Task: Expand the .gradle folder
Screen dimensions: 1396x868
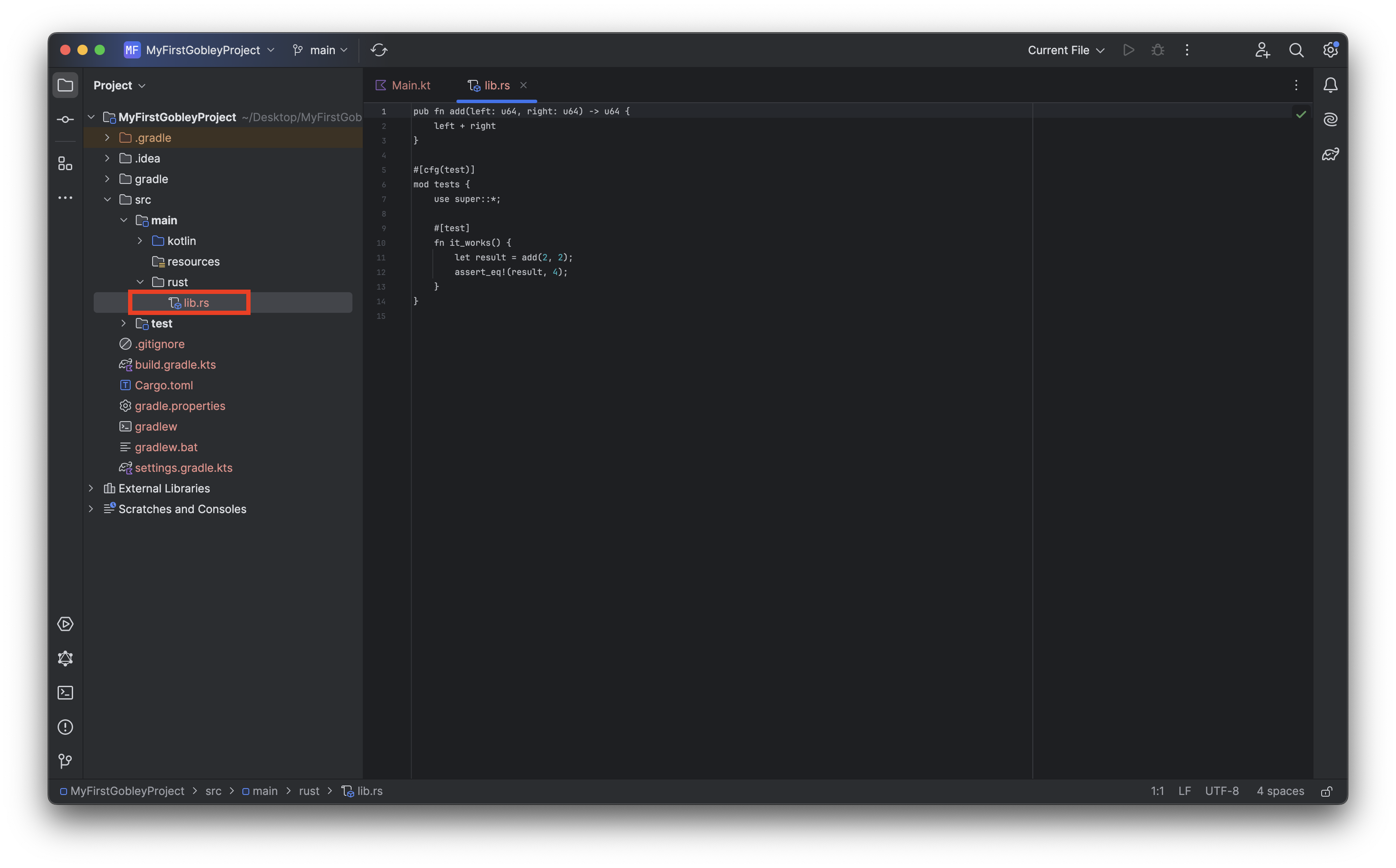Action: coord(107,138)
